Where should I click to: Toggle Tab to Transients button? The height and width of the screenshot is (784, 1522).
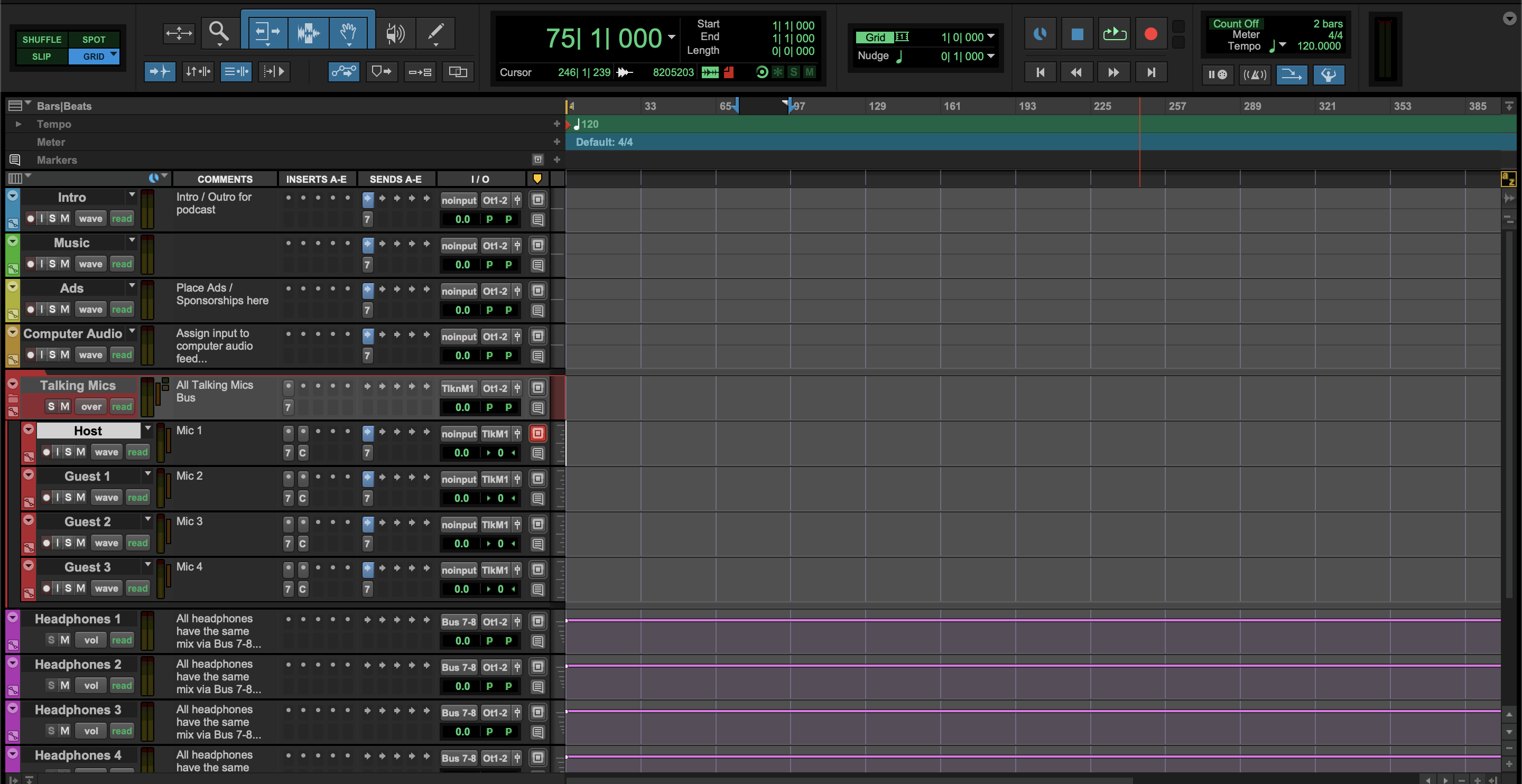(x=160, y=72)
